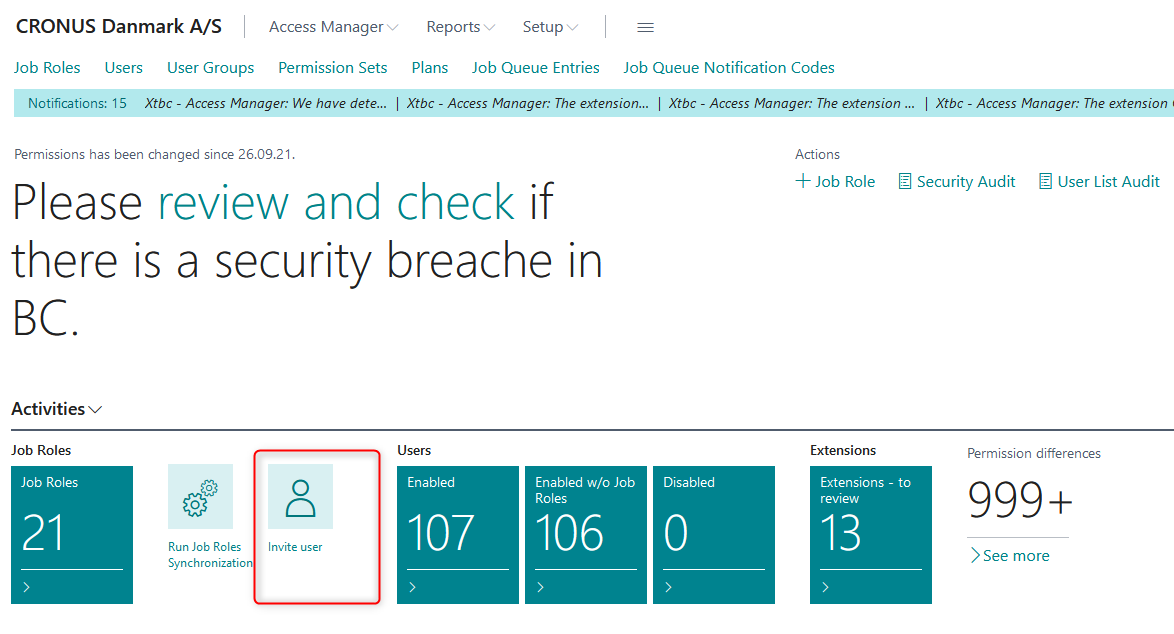This screenshot has width=1174, height=634.
Task: Click the Run Job Roles Synchronization gear icon
Action: point(202,497)
